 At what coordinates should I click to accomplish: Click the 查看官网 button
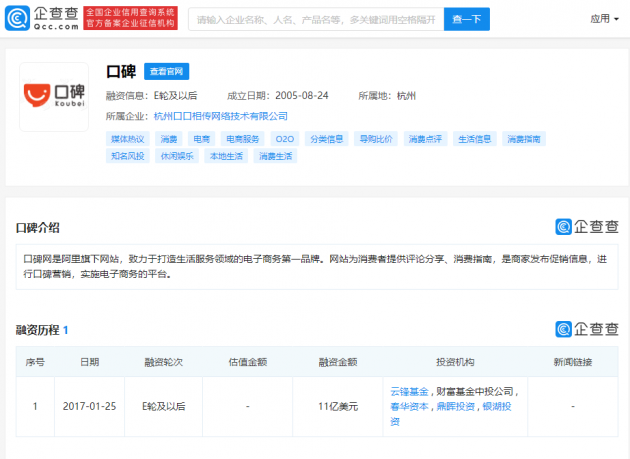click(166, 72)
